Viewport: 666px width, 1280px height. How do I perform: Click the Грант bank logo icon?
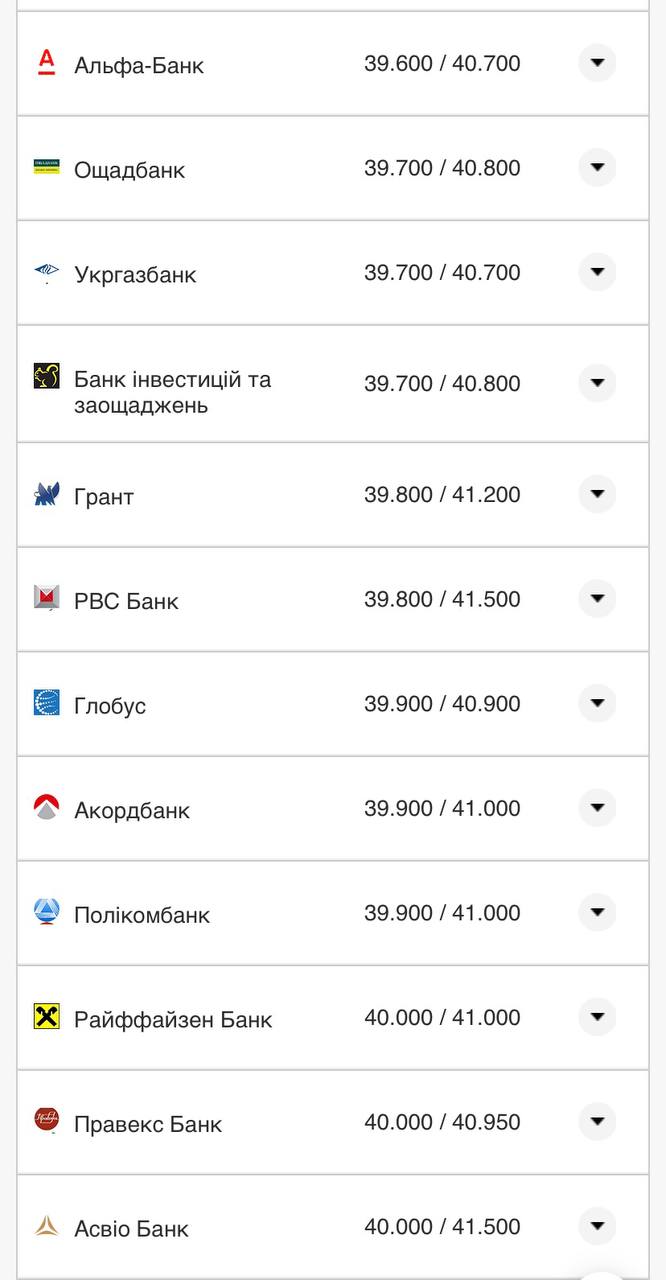[x=46, y=494]
